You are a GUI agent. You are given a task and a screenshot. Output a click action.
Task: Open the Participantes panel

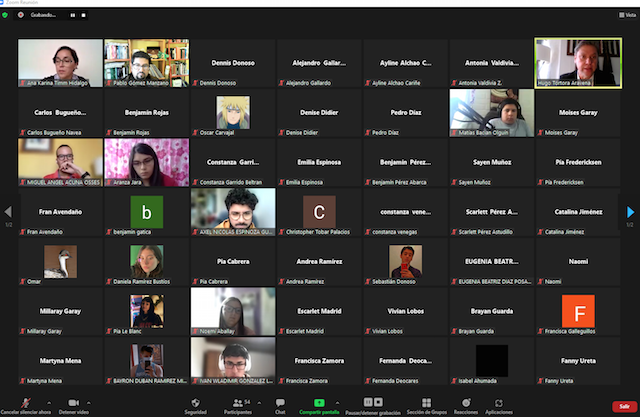237,402
